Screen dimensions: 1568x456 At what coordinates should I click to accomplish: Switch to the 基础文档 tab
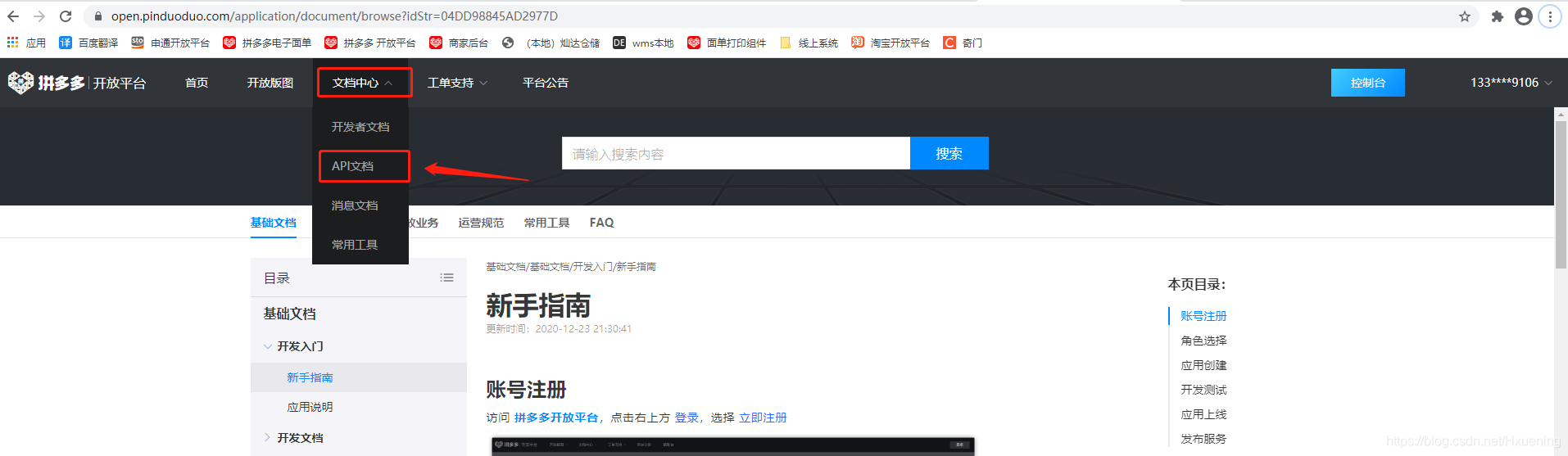pos(274,223)
